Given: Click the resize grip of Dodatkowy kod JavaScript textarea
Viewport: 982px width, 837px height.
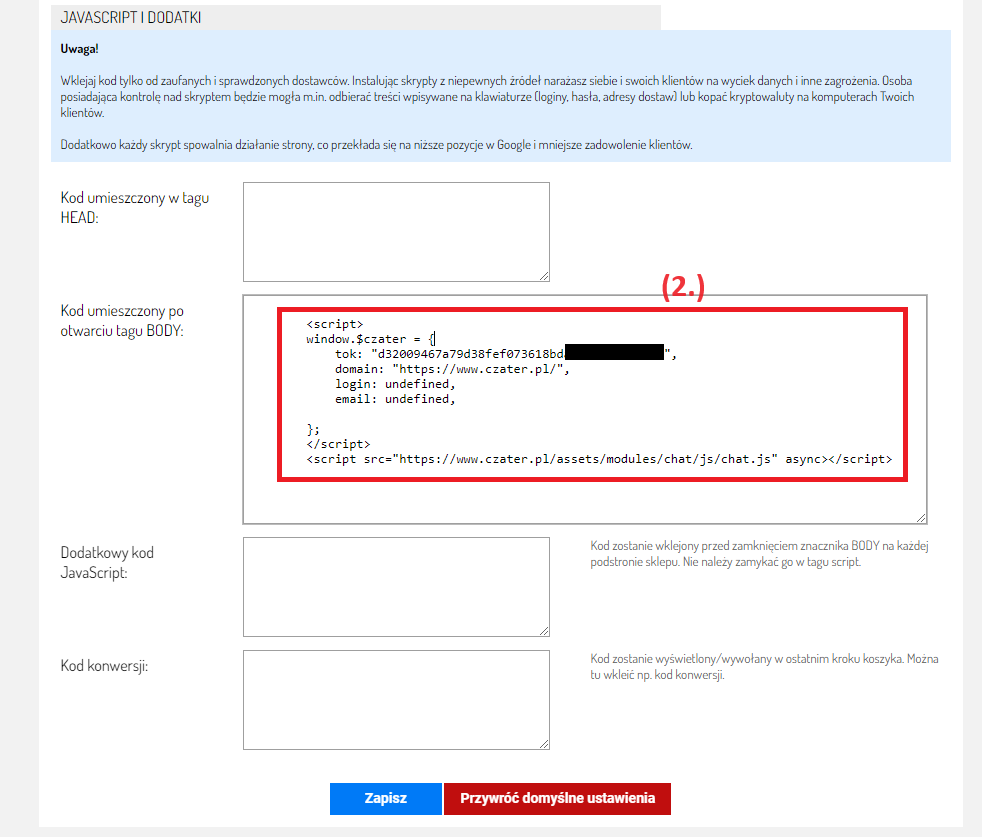Looking at the screenshot, I should (x=544, y=631).
